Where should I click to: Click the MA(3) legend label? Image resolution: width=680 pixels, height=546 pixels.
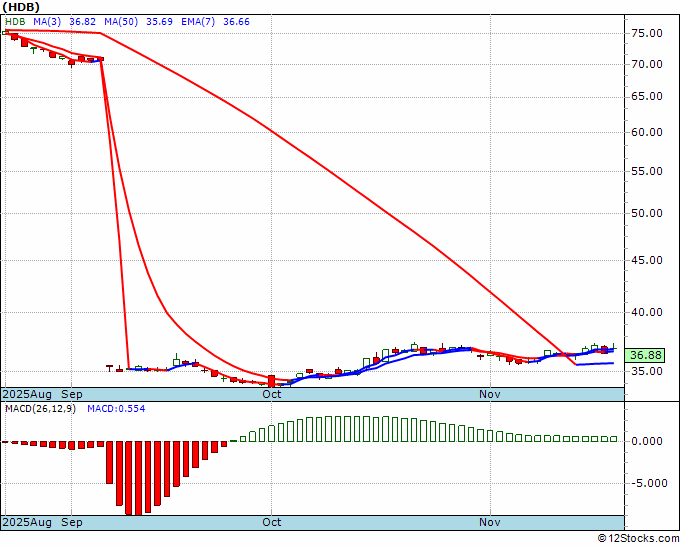[47, 22]
